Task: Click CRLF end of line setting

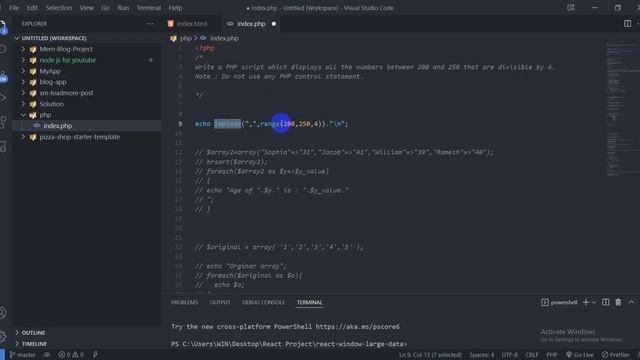Action: 531,355
